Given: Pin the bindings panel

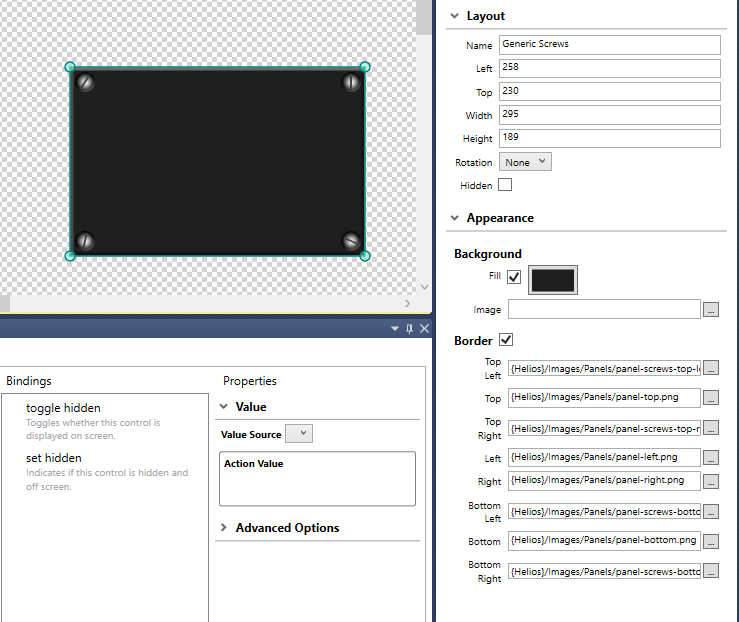Looking at the screenshot, I should [409, 328].
